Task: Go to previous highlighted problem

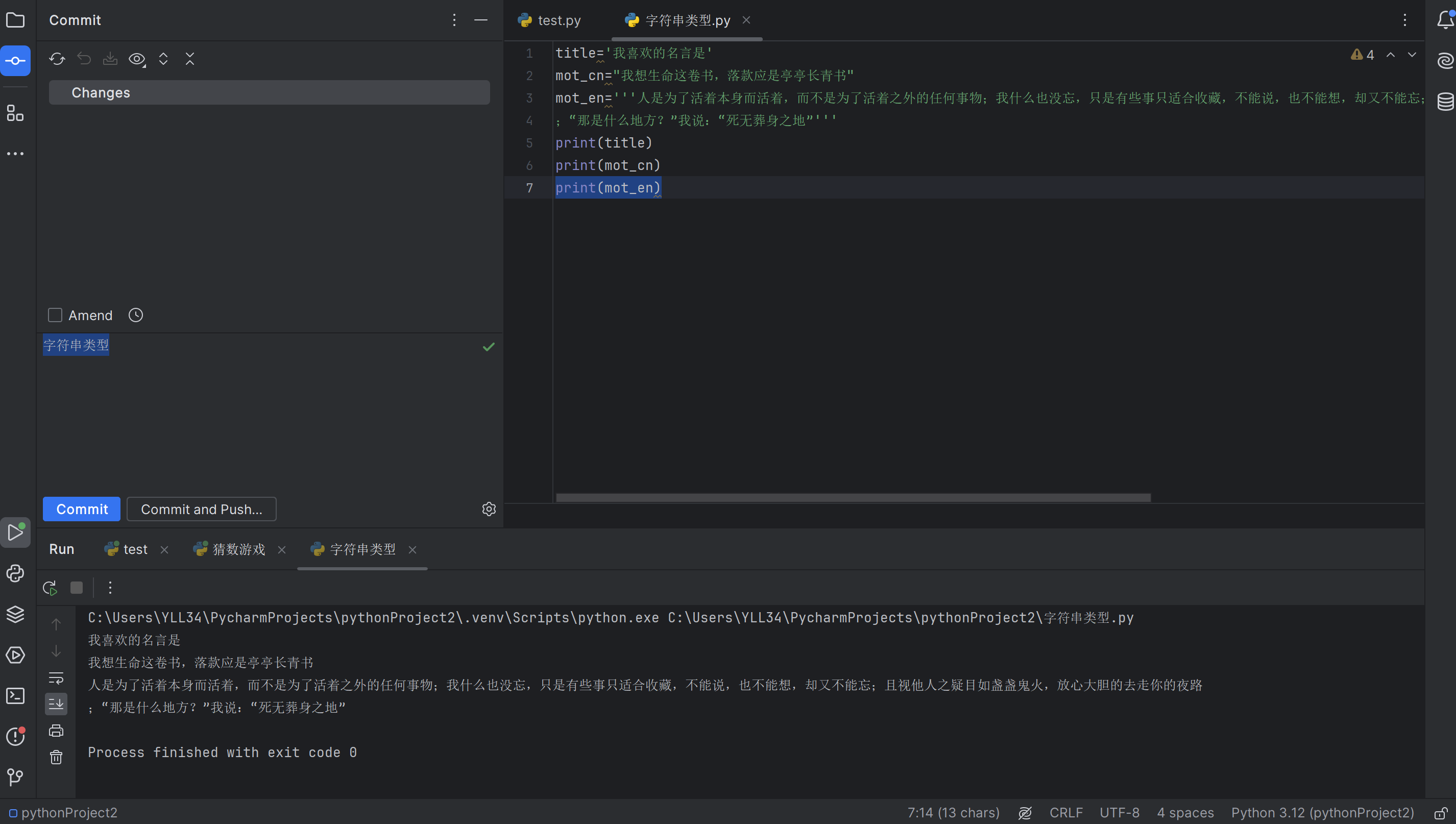Action: click(x=1390, y=55)
